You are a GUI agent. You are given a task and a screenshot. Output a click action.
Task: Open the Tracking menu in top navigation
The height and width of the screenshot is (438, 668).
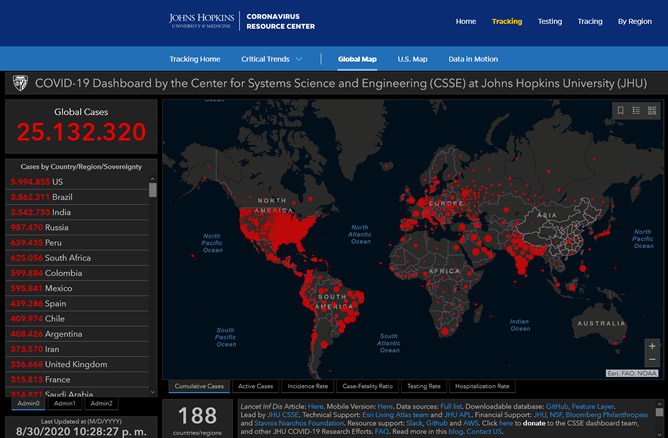pyautogui.click(x=506, y=21)
